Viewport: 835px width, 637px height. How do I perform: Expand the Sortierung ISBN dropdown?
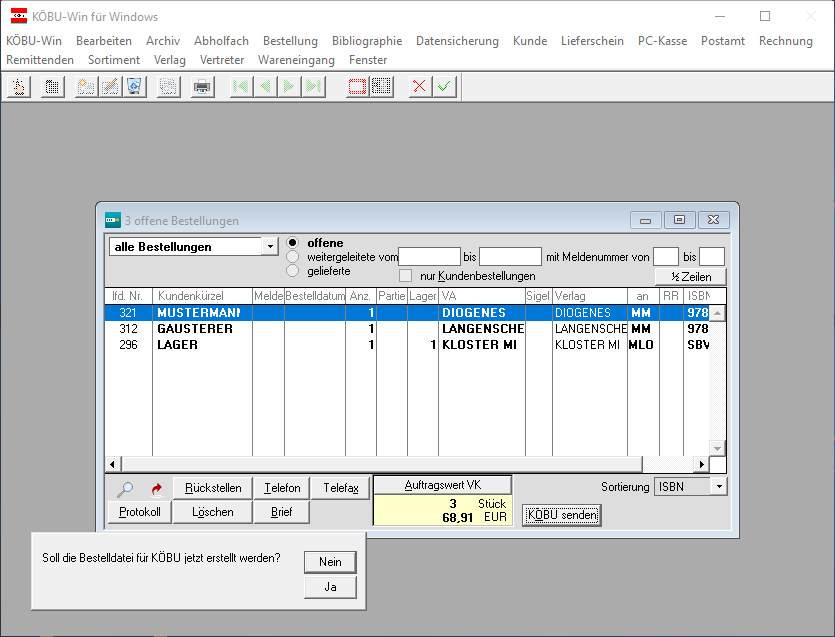coord(718,487)
